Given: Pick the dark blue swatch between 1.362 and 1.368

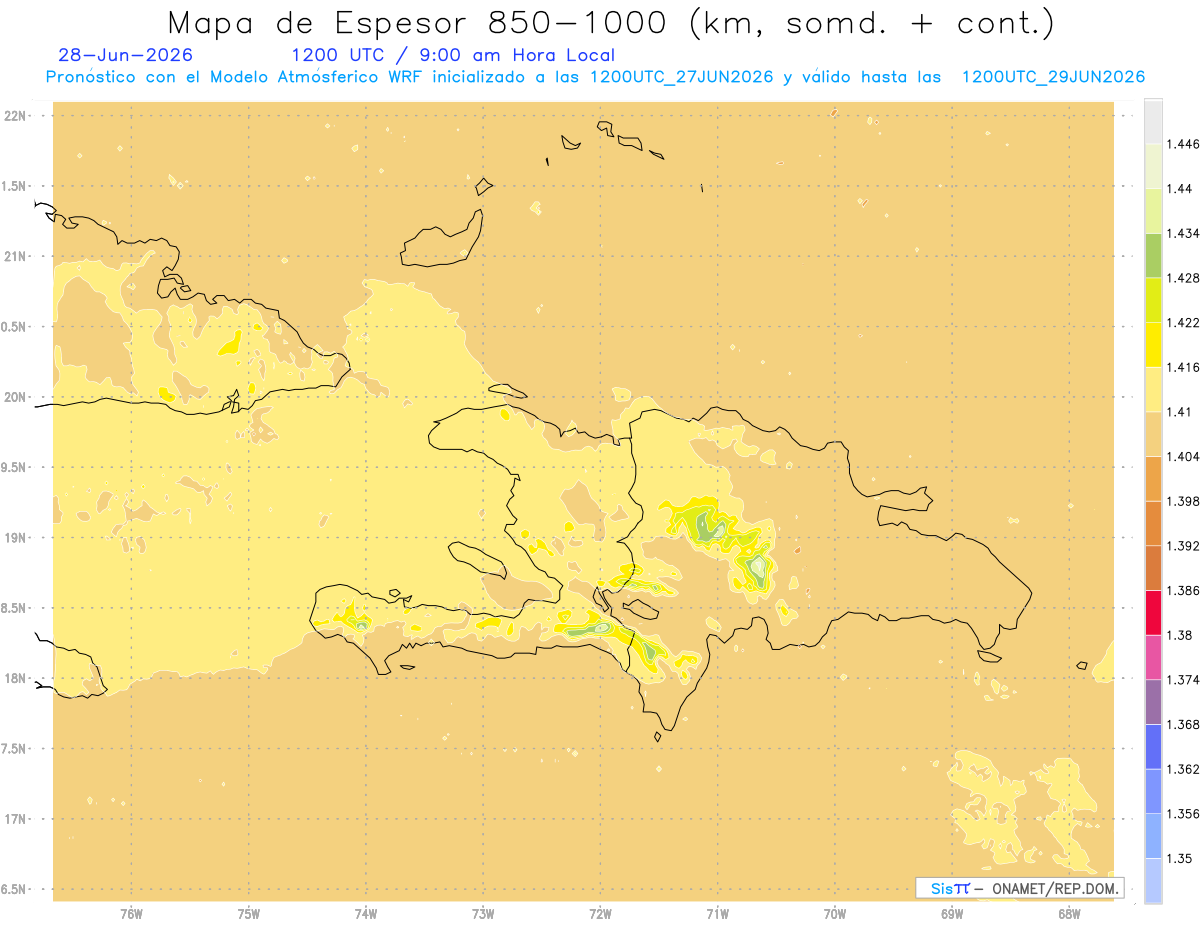Looking at the screenshot, I should pyautogui.click(x=1153, y=747).
